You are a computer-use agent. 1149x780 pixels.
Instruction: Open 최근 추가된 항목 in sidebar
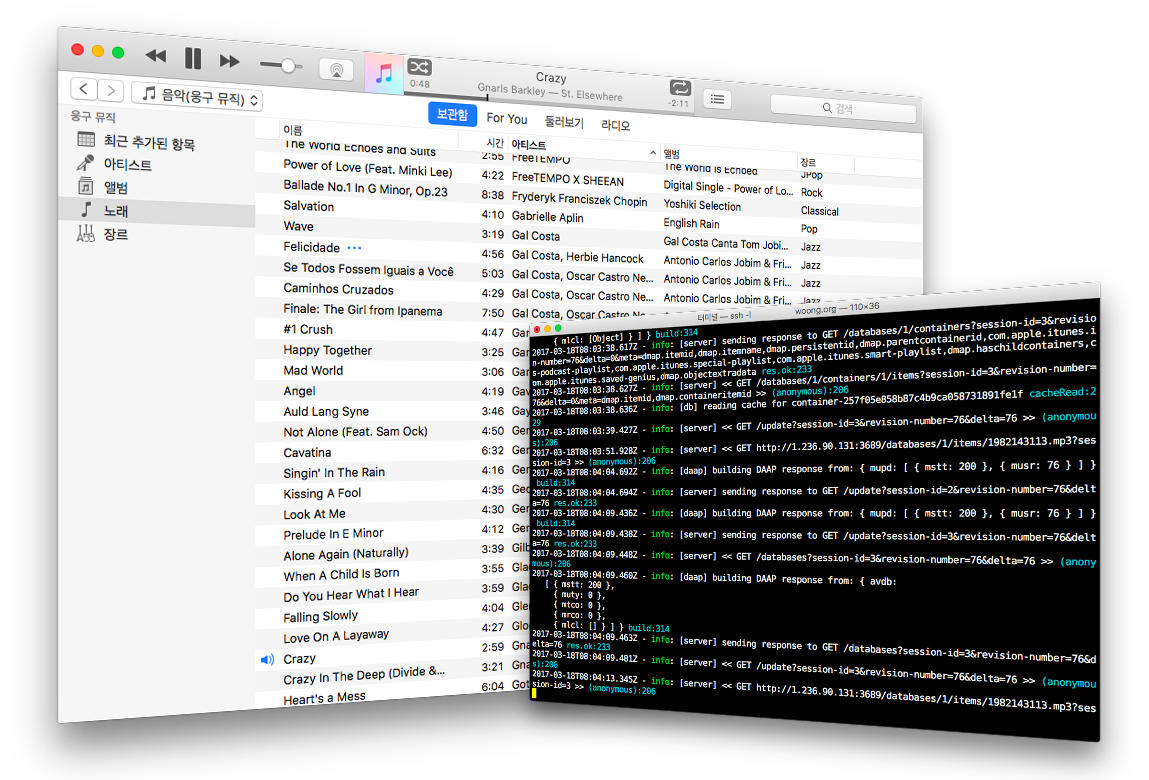(149, 142)
